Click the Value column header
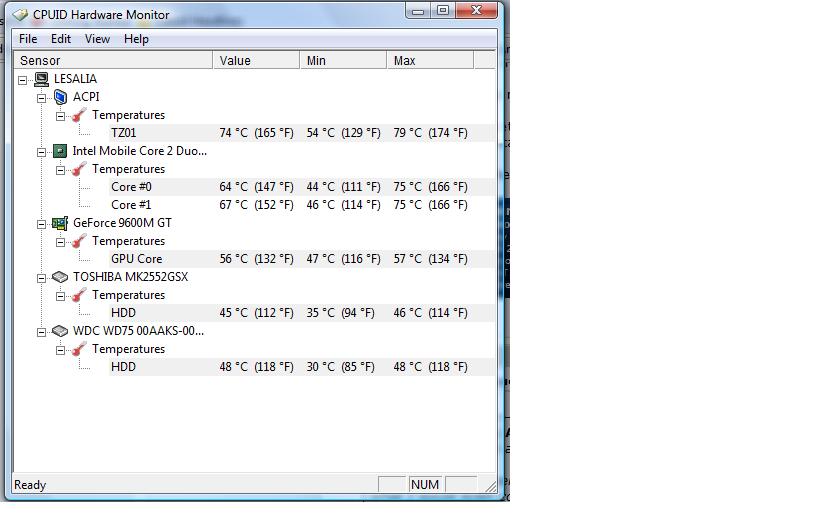Screen dimensions: 840x525 click(x=256, y=60)
